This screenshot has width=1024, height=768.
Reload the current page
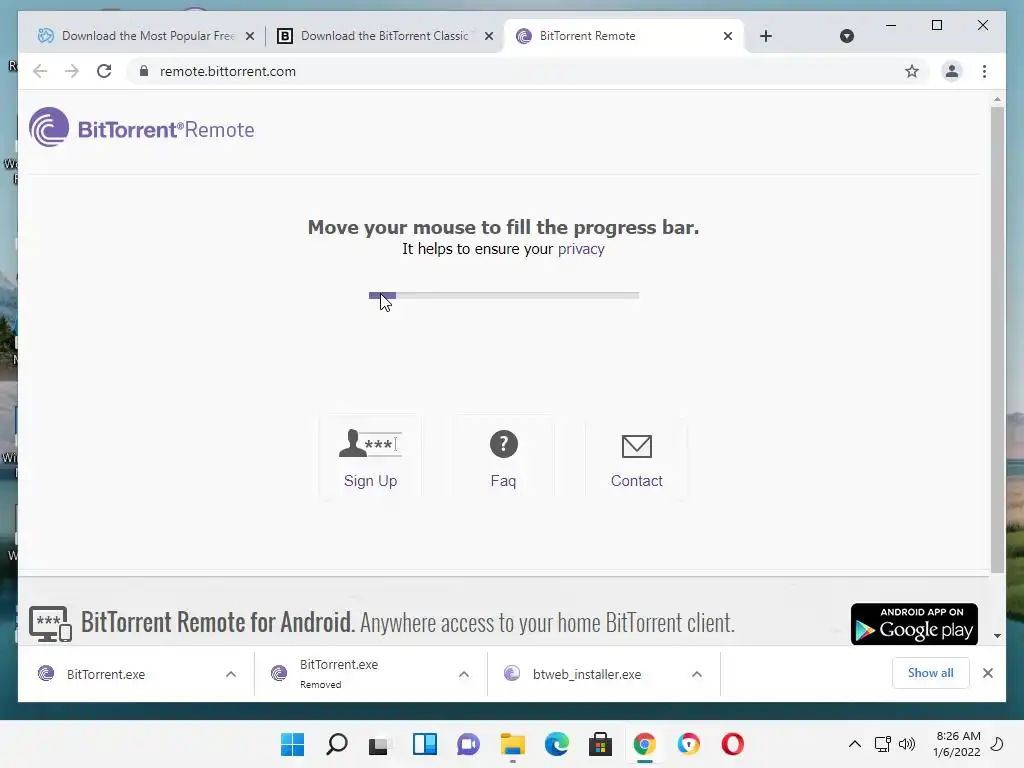tap(104, 71)
